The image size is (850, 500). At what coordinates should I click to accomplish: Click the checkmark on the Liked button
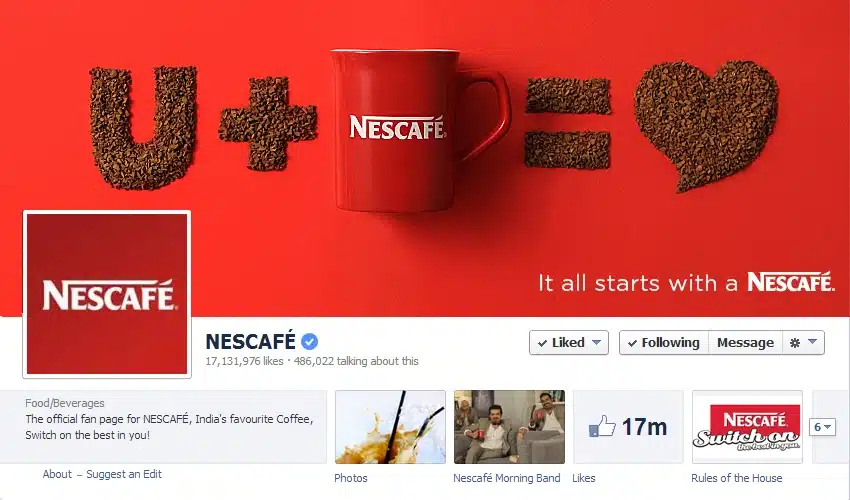[542, 343]
